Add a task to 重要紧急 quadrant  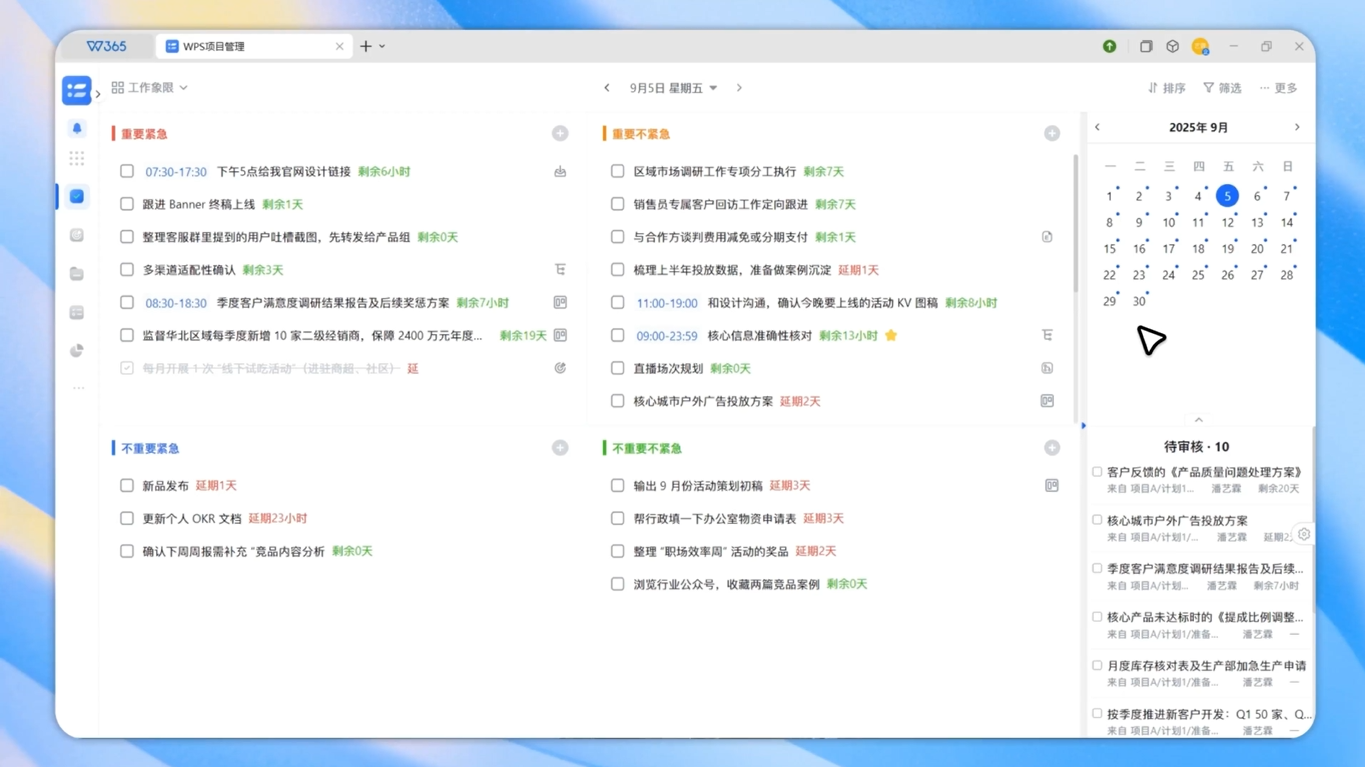[560, 134]
